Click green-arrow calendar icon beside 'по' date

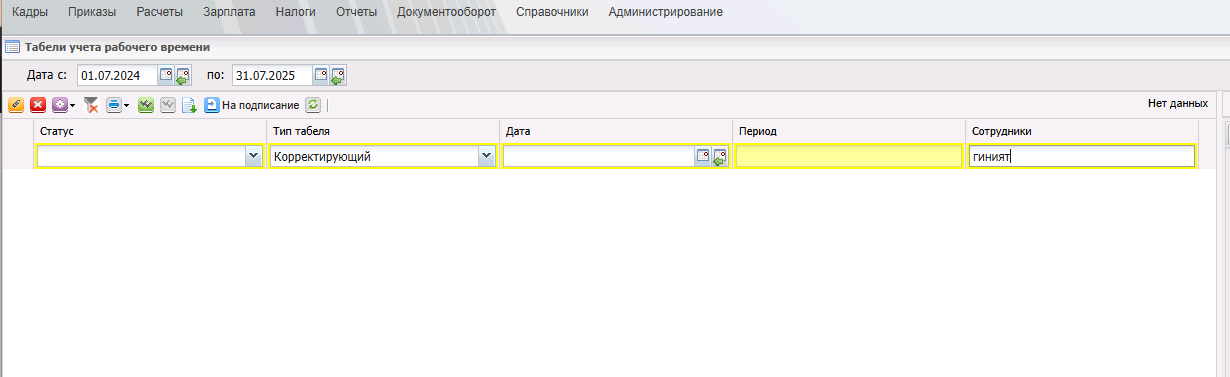coord(338,75)
